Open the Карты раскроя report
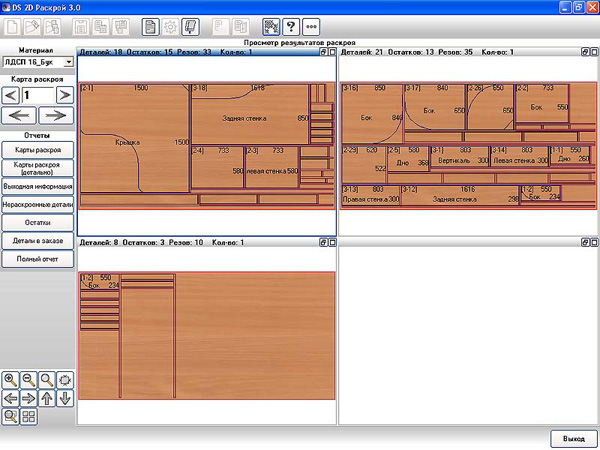Screen dimensions: 600x450 coord(38,150)
